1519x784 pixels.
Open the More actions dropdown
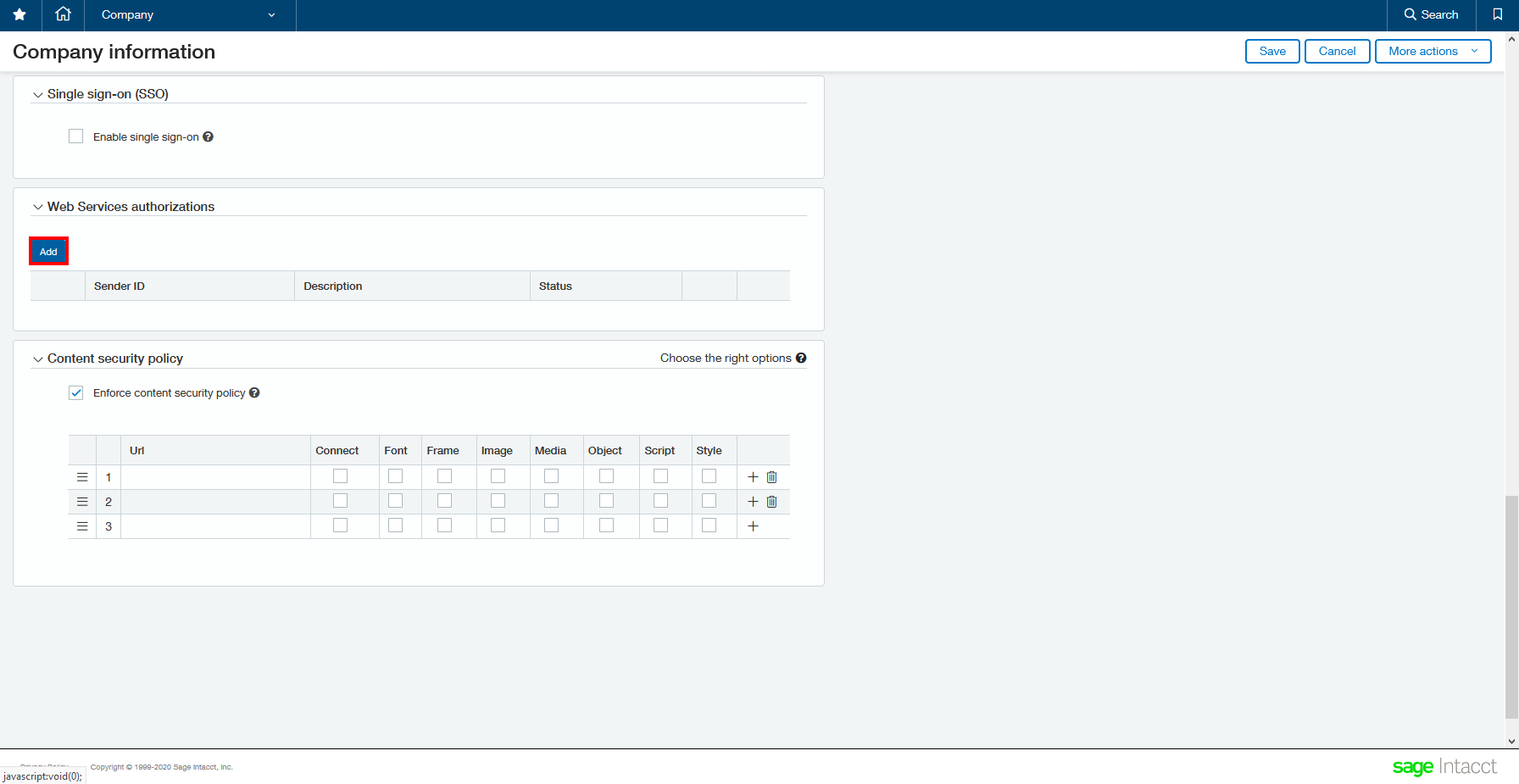1432,51
